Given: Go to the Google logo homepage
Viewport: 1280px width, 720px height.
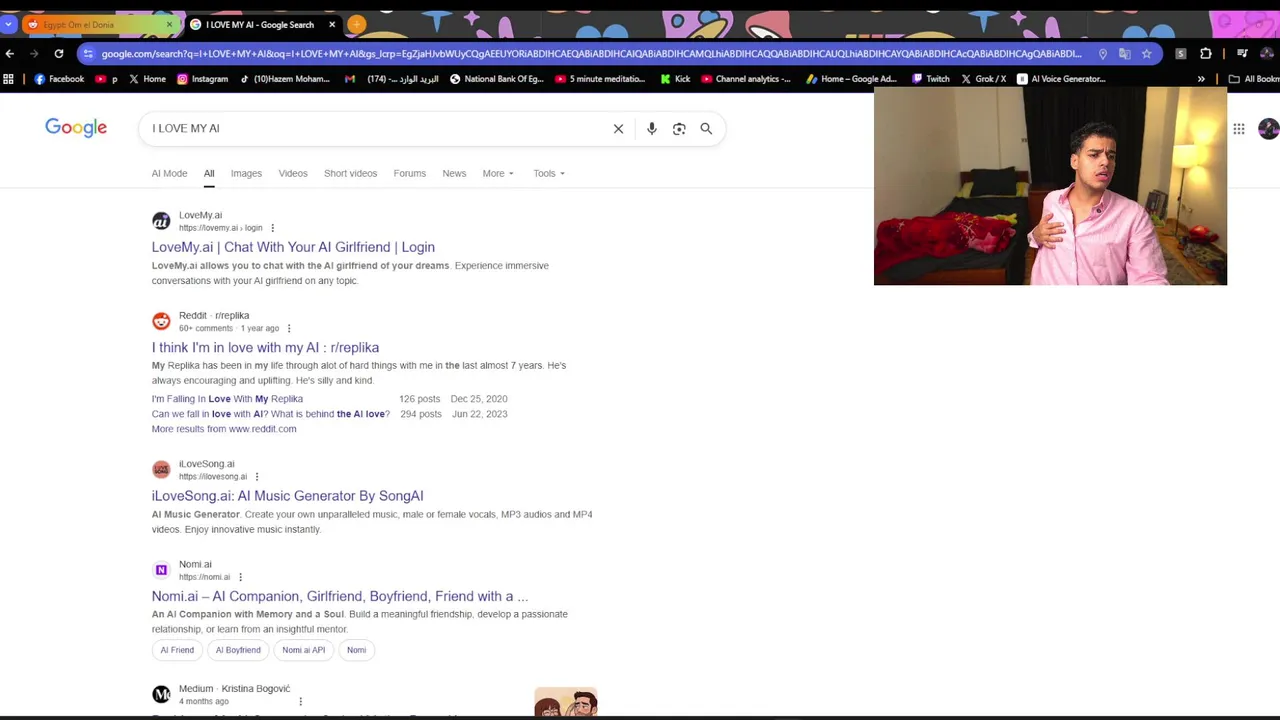Looking at the screenshot, I should [76, 128].
